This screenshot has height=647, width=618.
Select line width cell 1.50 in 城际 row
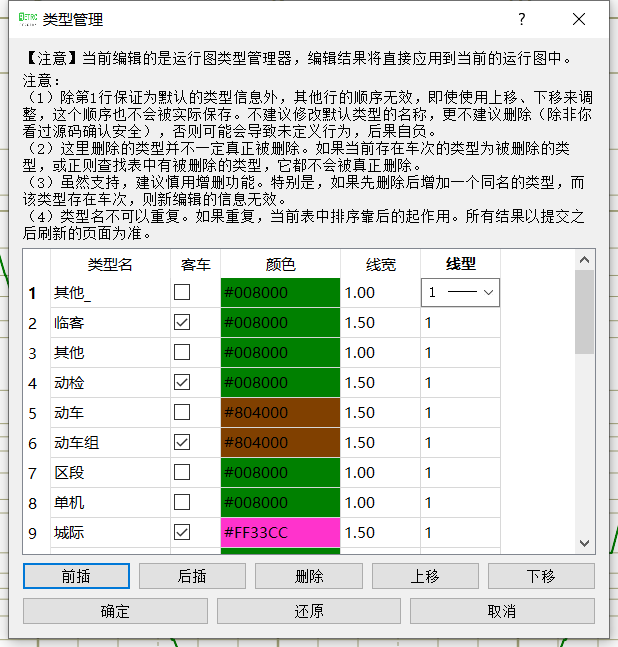pyautogui.click(x=380, y=532)
